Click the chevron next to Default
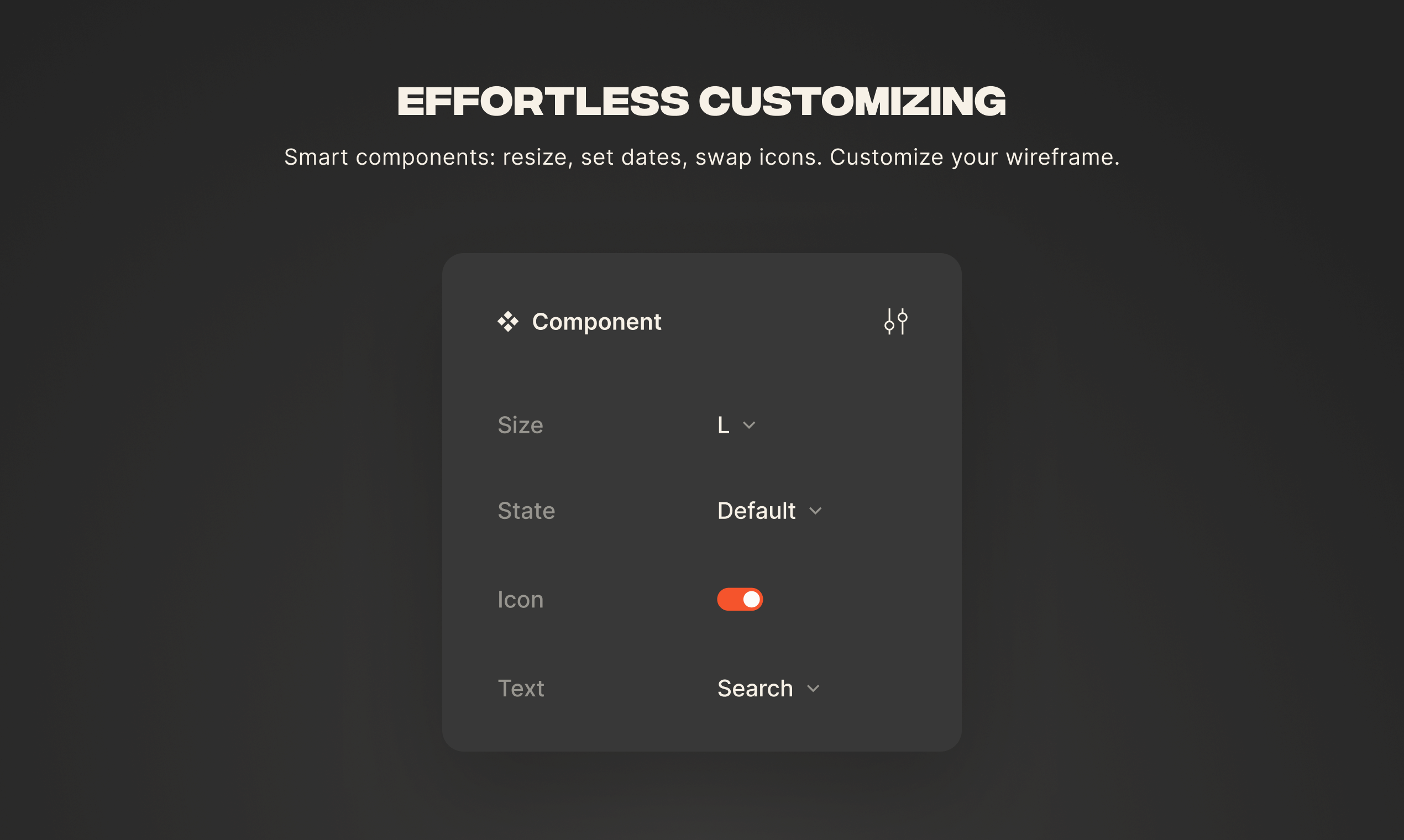1404x840 pixels. point(815,511)
